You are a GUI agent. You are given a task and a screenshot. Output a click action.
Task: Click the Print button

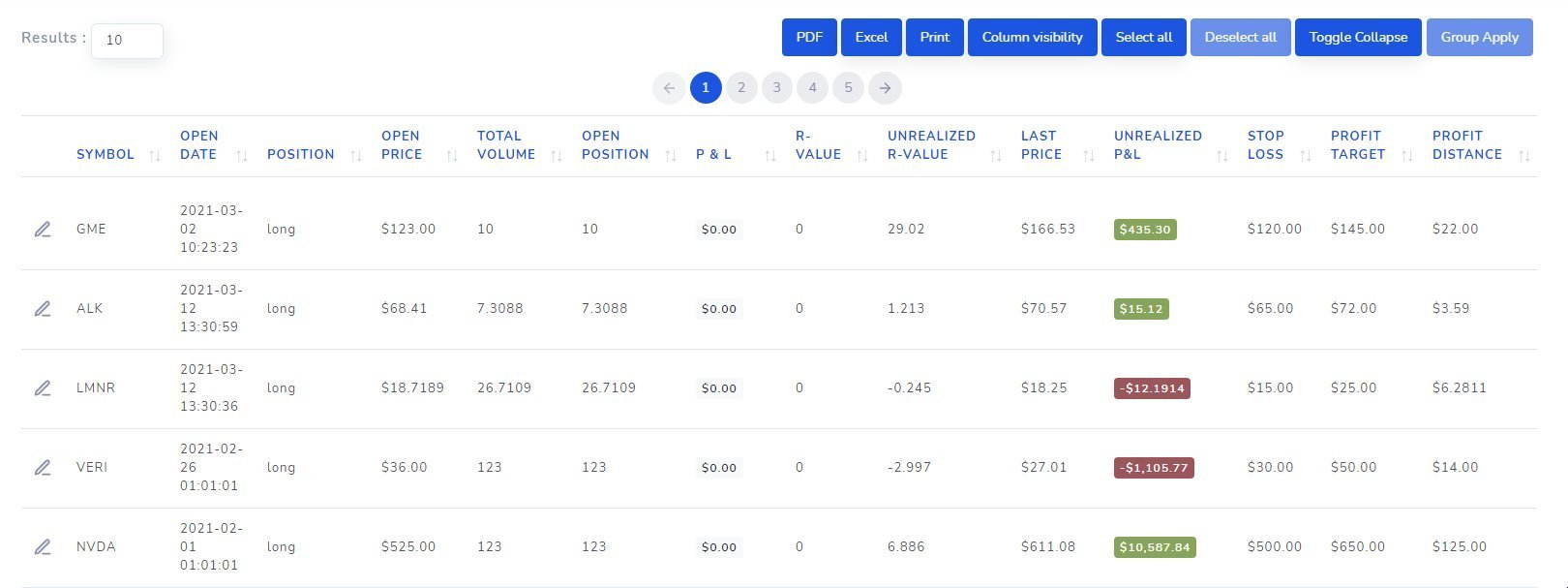coord(935,37)
